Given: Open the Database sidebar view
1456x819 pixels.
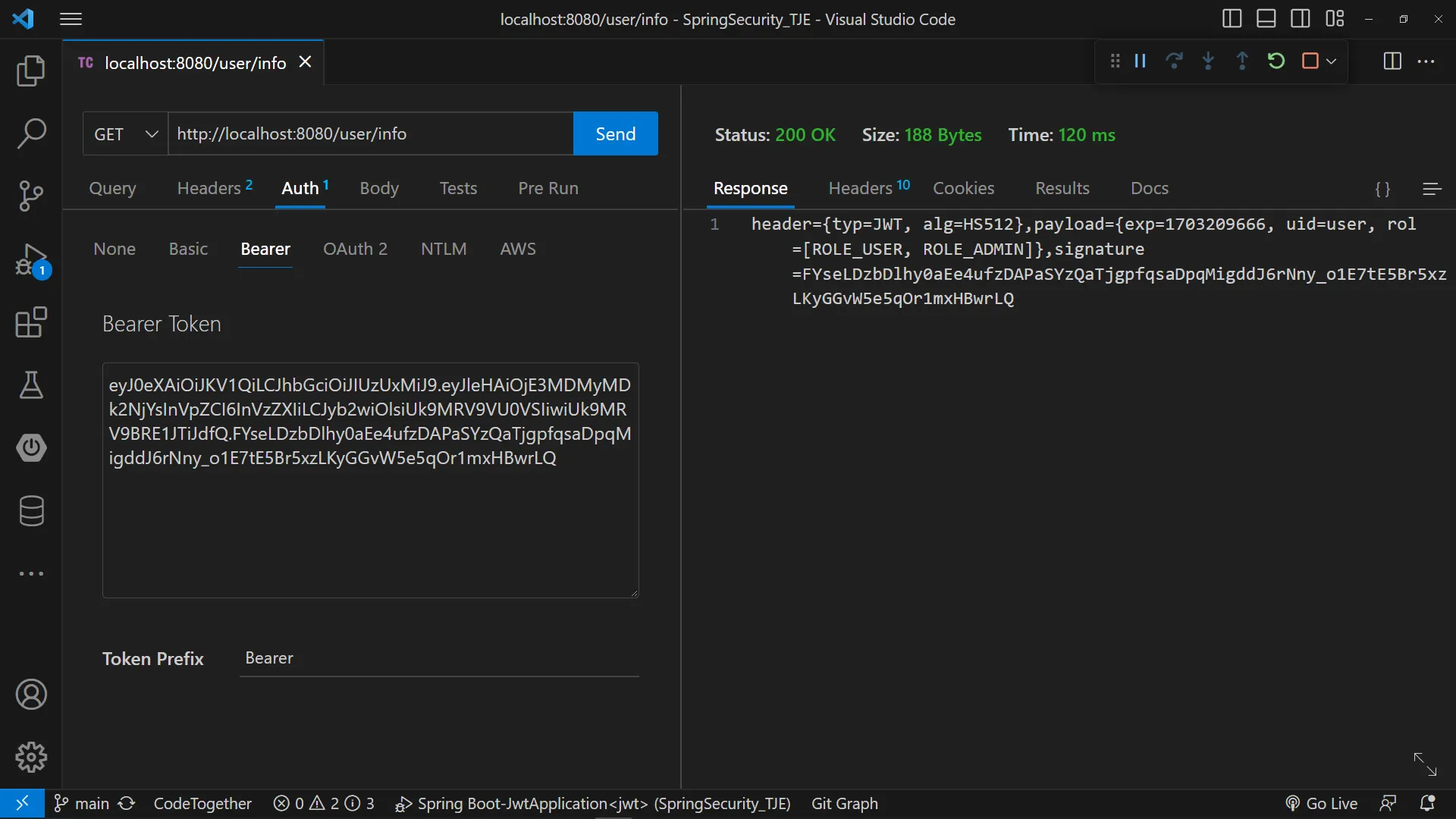Looking at the screenshot, I should (31, 511).
